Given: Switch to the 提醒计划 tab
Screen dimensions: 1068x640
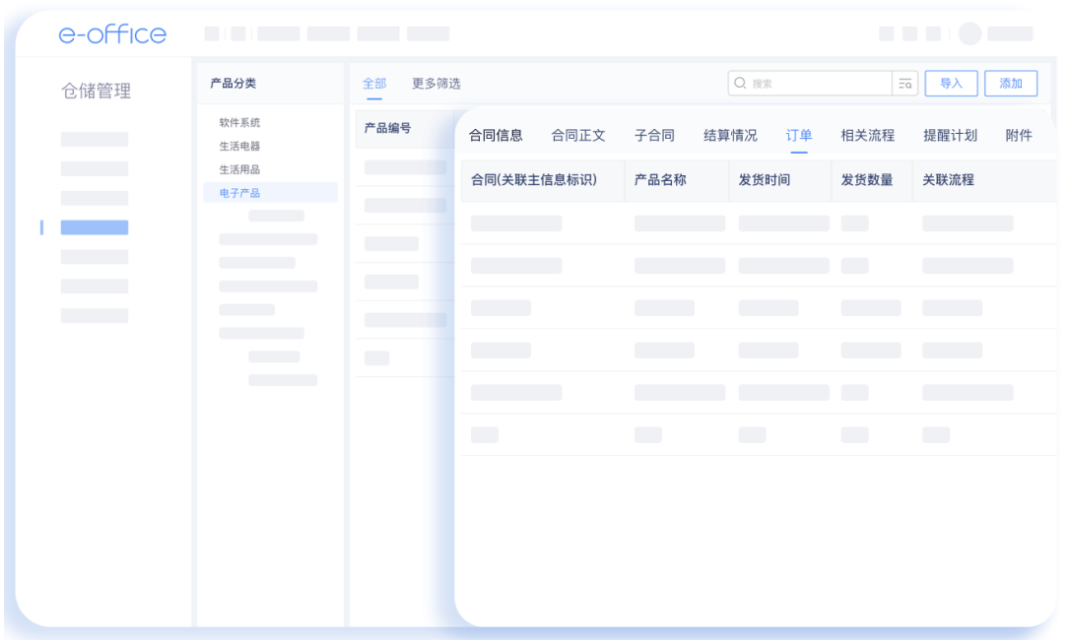Looking at the screenshot, I should 950,136.
